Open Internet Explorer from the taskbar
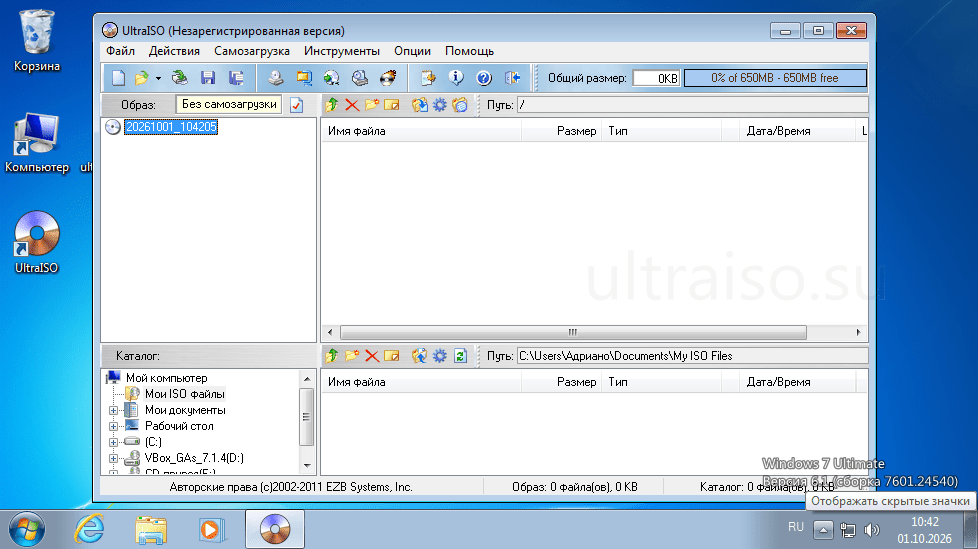The image size is (978, 549). click(90, 530)
